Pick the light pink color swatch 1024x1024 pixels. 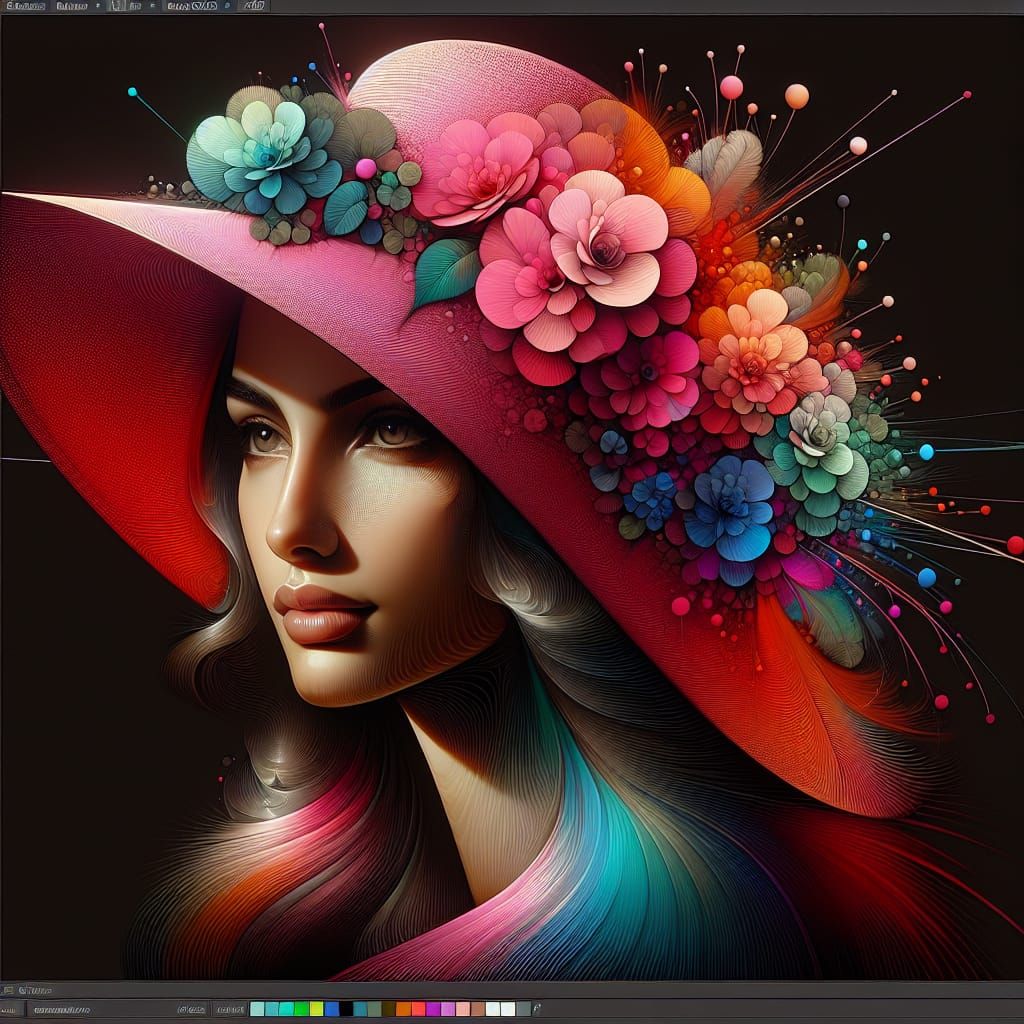(462, 1009)
